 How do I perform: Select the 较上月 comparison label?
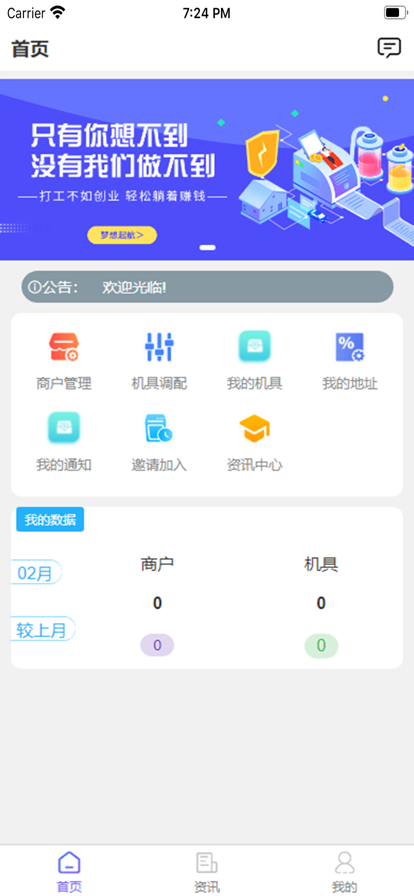point(43,629)
